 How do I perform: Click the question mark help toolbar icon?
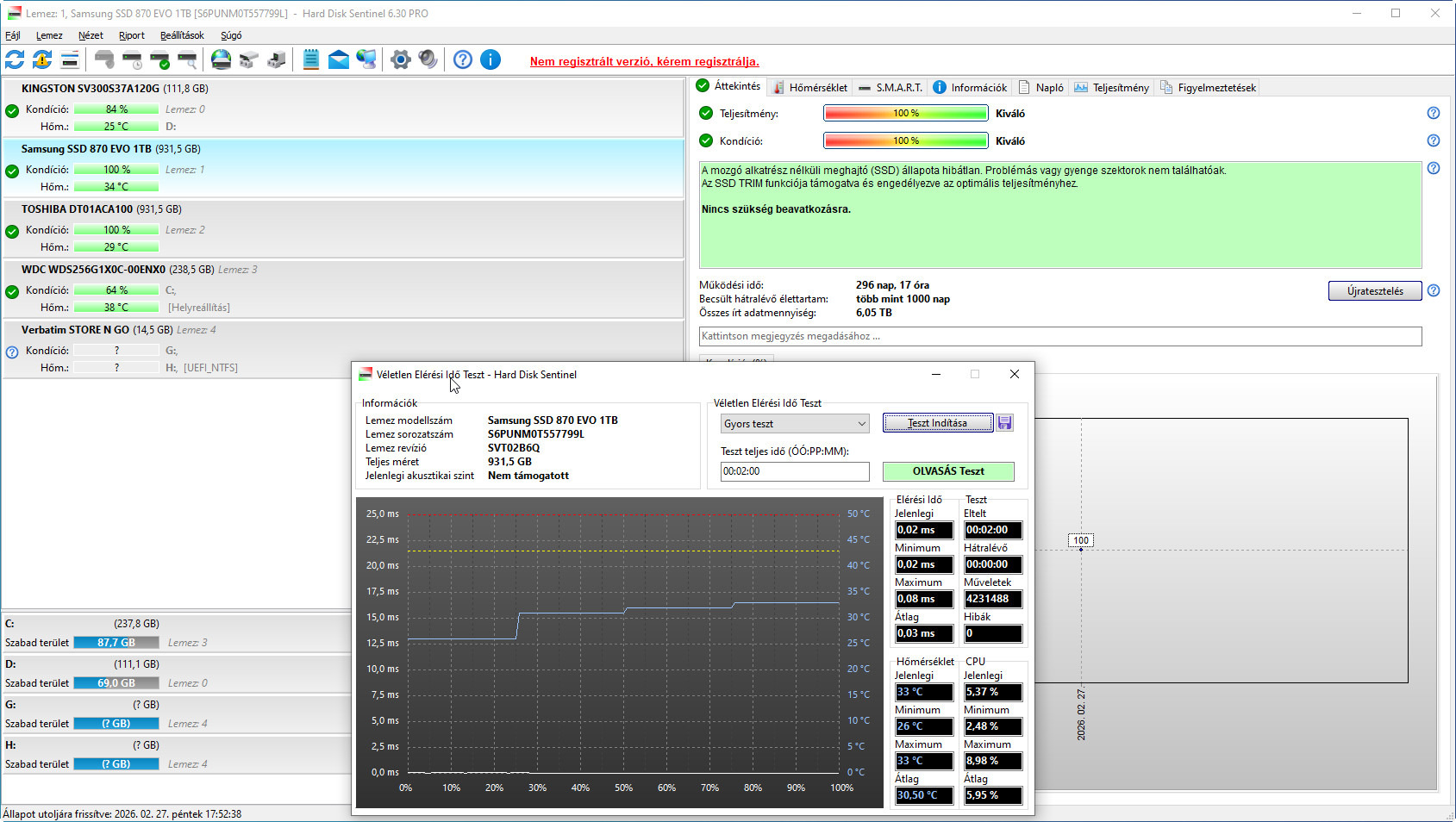pyautogui.click(x=463, y=59)
